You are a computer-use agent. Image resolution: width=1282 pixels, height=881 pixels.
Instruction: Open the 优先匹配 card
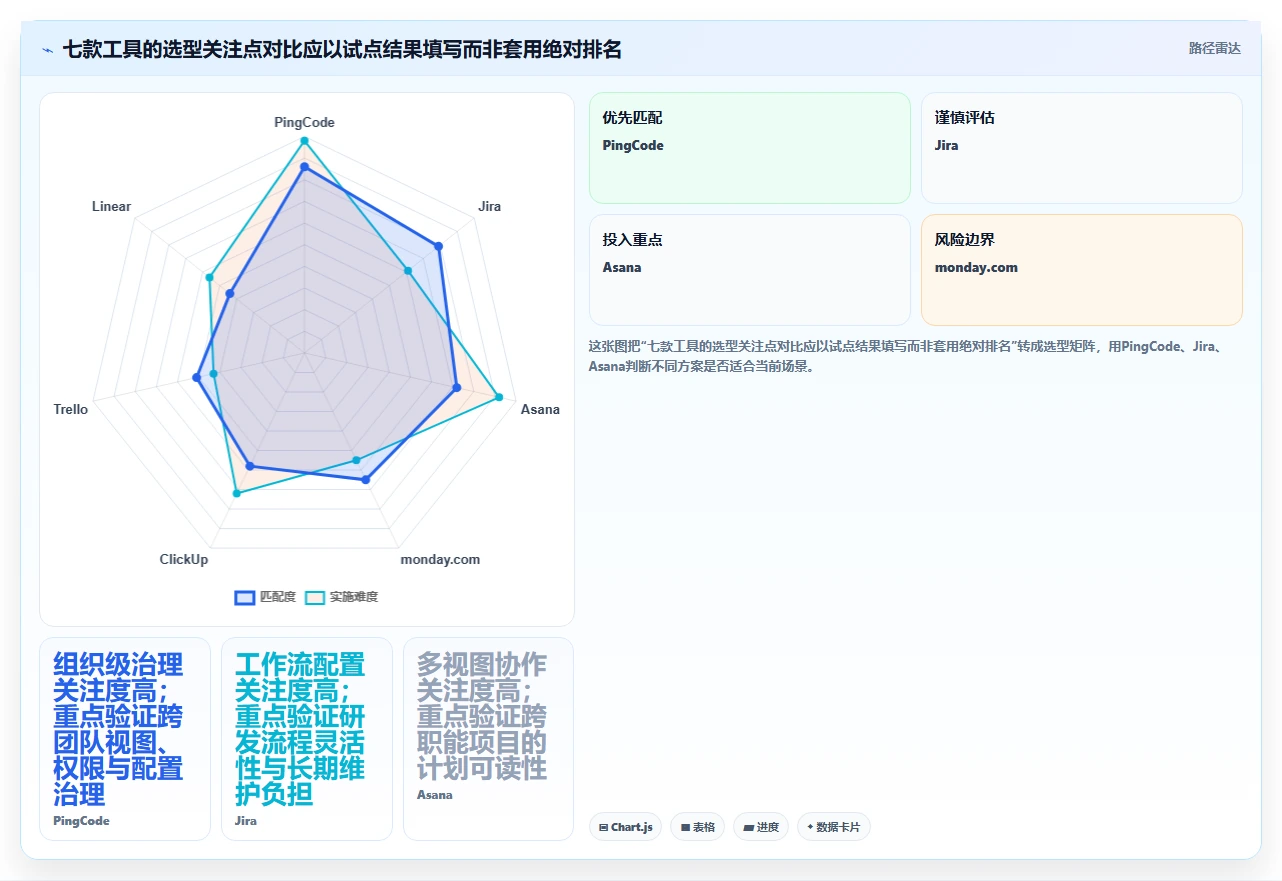[750, 148]
